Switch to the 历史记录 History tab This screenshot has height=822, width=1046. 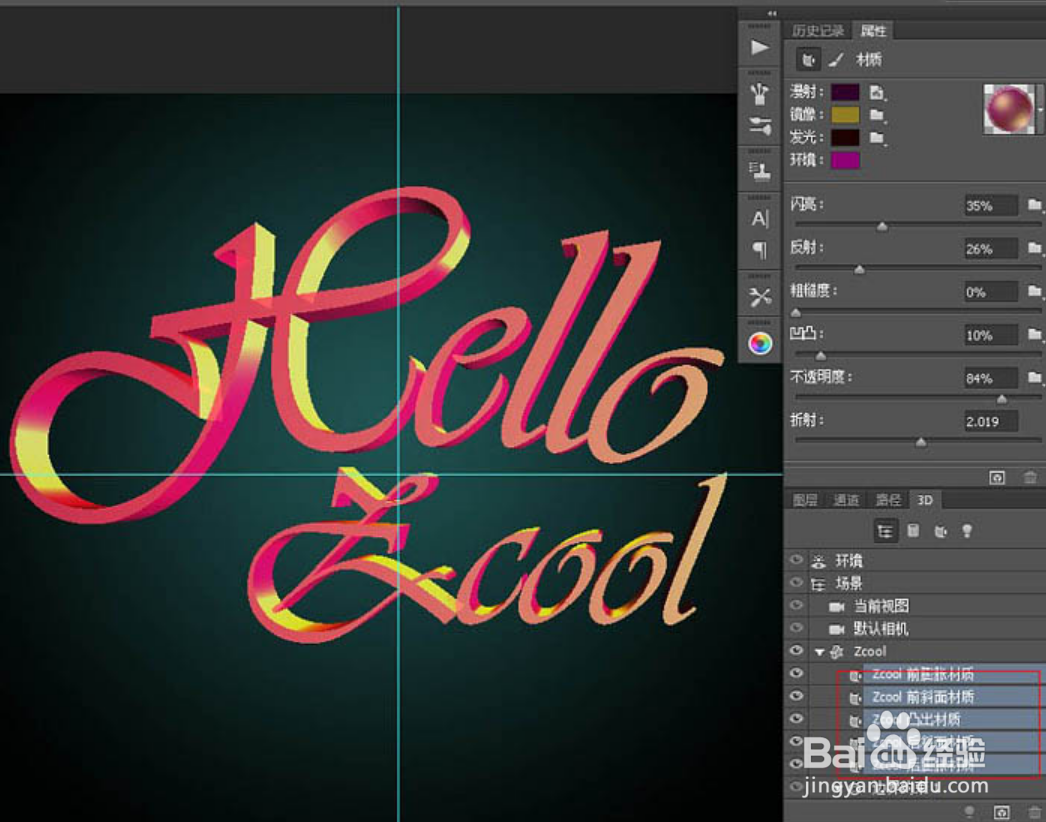pos(818,31)
